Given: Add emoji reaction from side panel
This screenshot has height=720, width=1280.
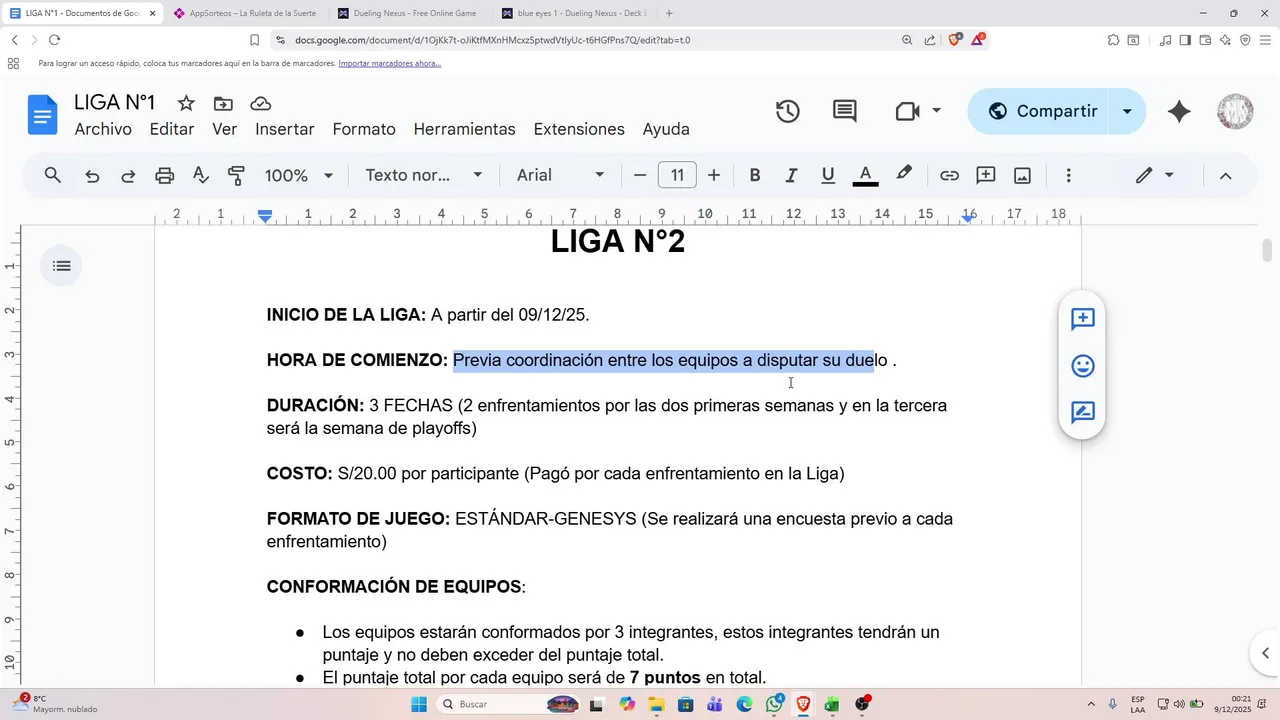Looking at the screenshot, I should click(x=1082, y=366).
